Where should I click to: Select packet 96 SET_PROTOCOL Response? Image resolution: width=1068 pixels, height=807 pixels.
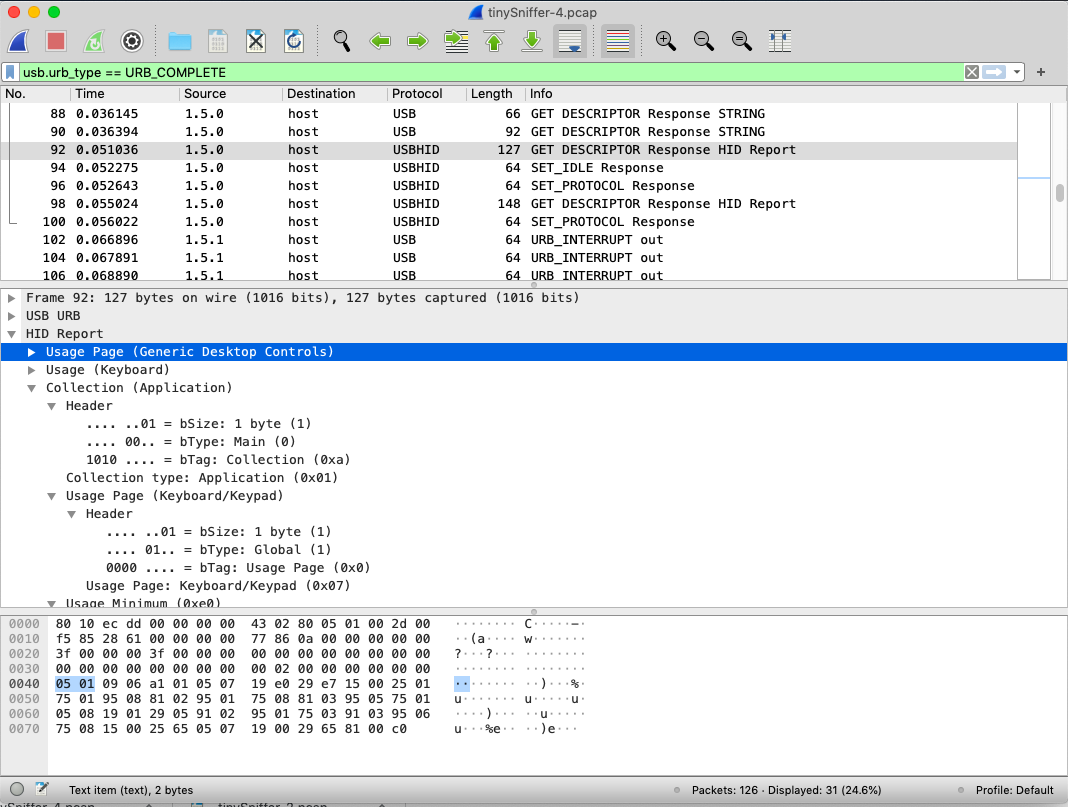click(x=509, y=185)
